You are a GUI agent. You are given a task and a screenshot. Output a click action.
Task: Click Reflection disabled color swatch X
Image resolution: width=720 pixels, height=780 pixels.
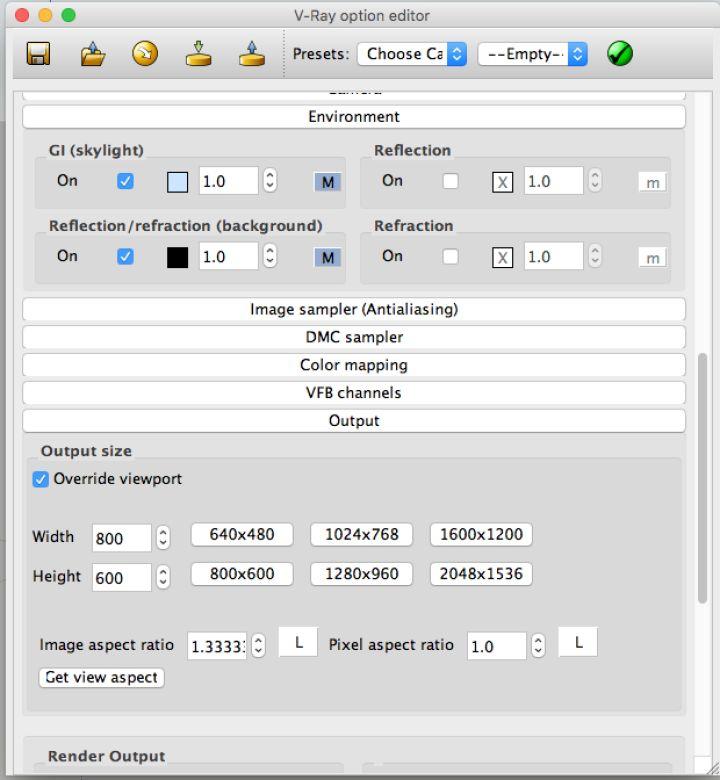tap(503, 182)
